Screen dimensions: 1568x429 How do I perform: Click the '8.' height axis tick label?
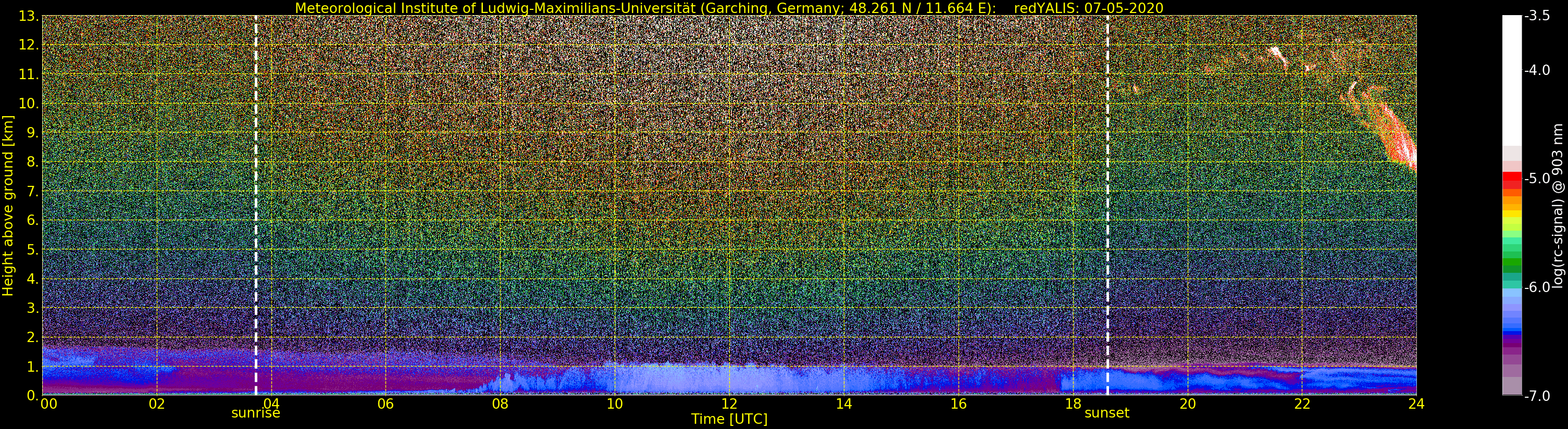click(x=33, y=162)
